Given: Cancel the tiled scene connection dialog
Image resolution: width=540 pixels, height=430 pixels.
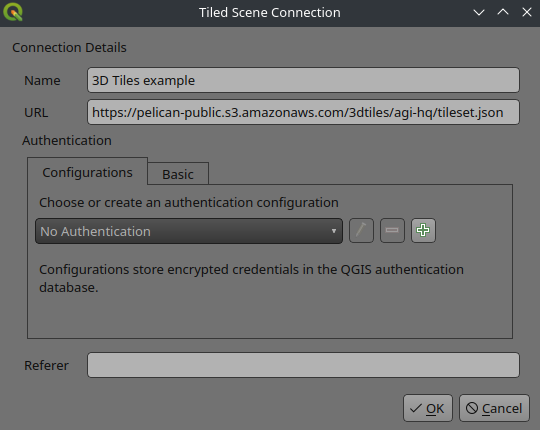Looking at the screenshot, I should (x=494, y=408).
